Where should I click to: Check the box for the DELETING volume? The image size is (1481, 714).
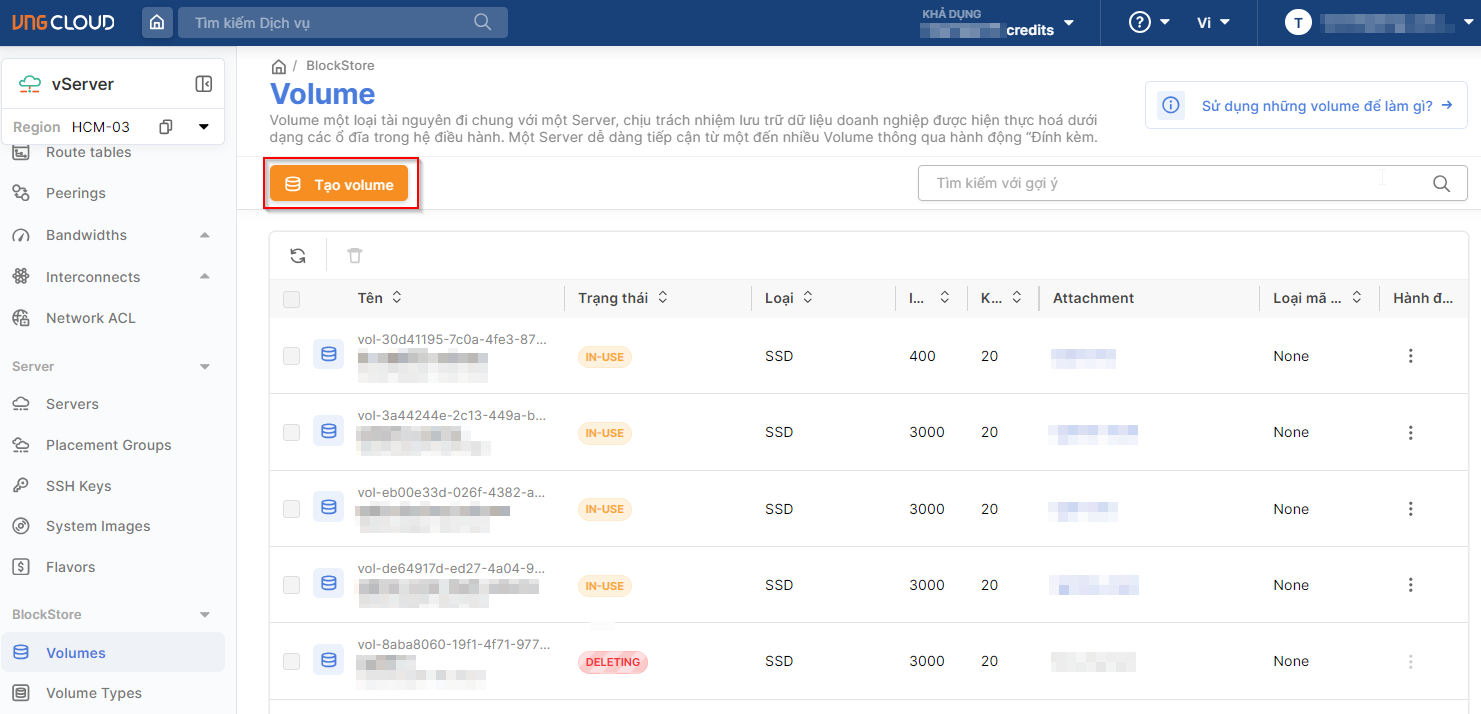click(291, 661)
